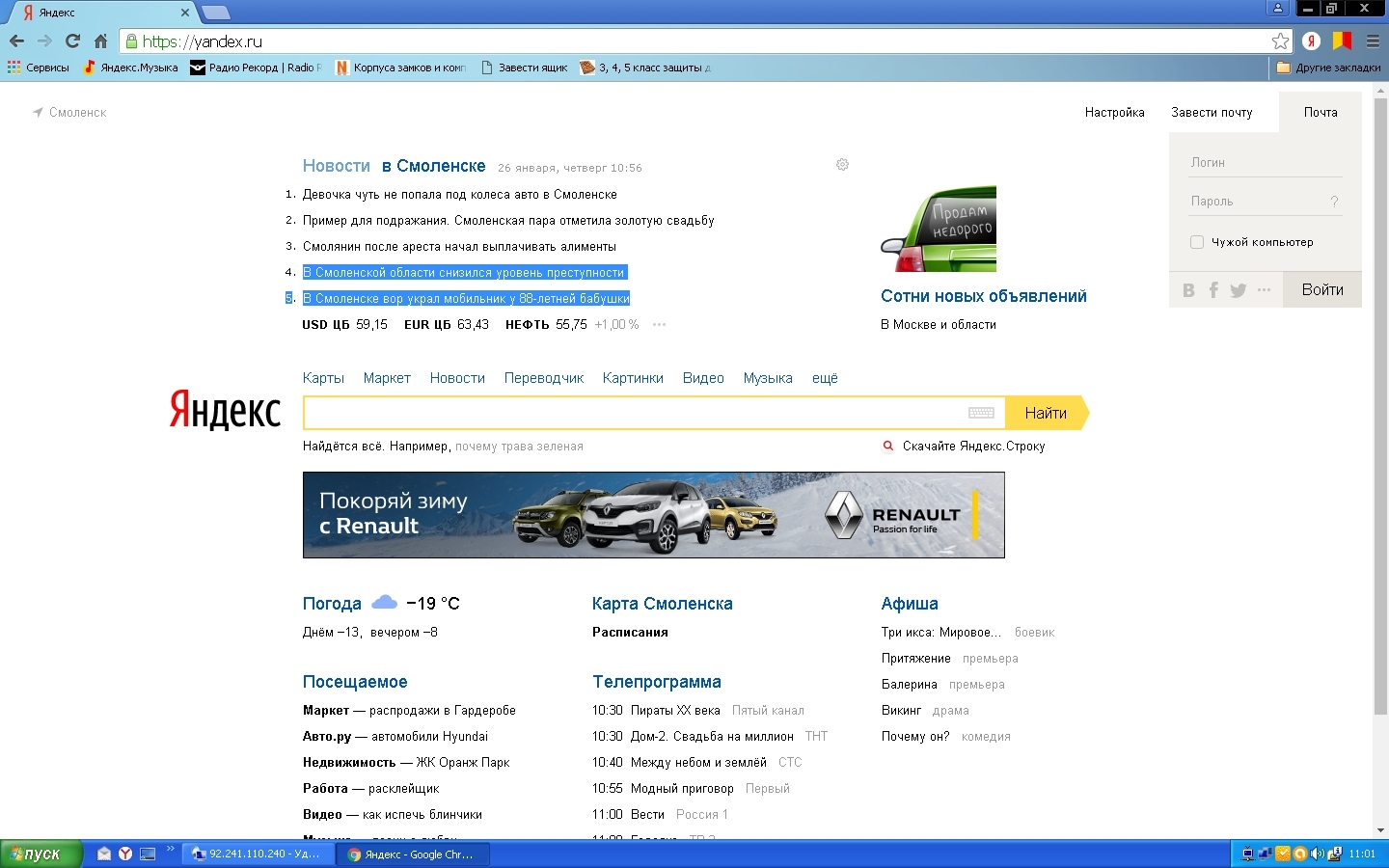Click the password help question mark
Image resolution: width=1389 pixels, height=868 pixels.
point(1334,202)
